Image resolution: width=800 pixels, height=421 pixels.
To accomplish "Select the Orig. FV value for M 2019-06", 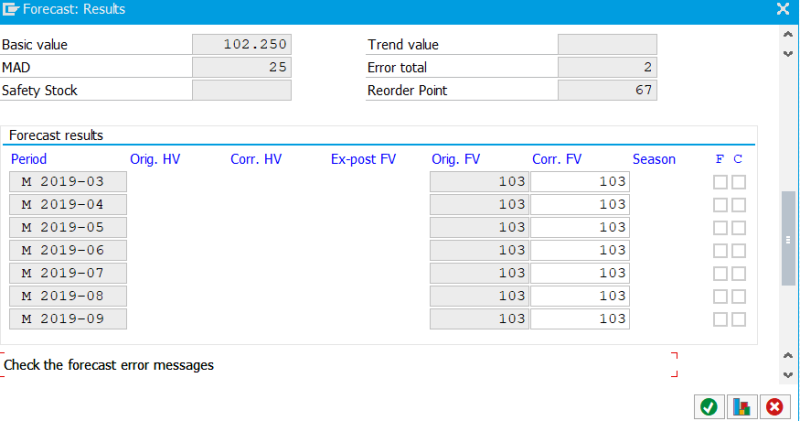I will 479,250.
